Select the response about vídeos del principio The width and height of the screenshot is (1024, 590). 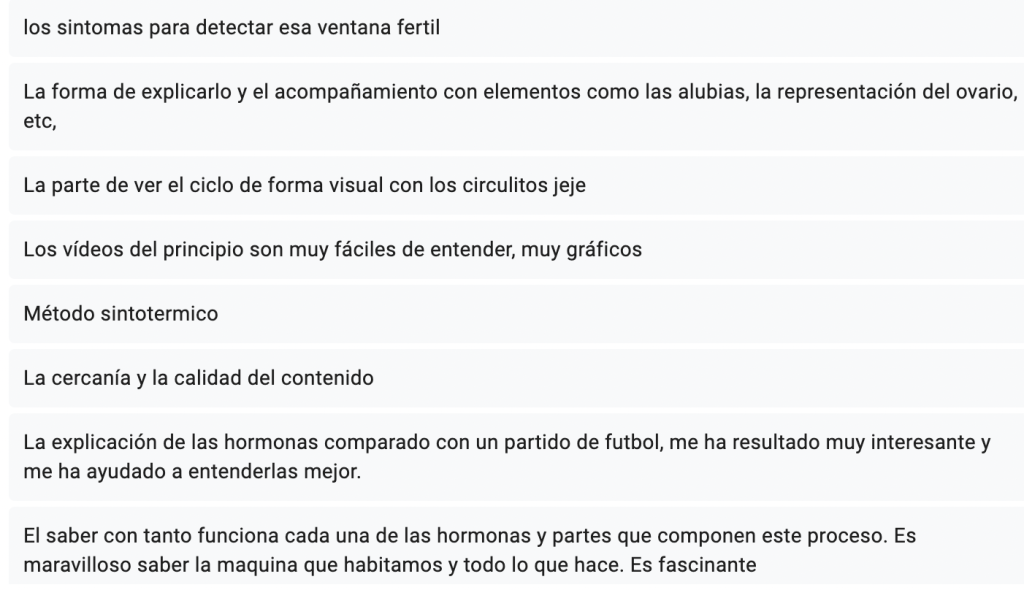click(332, 250)
